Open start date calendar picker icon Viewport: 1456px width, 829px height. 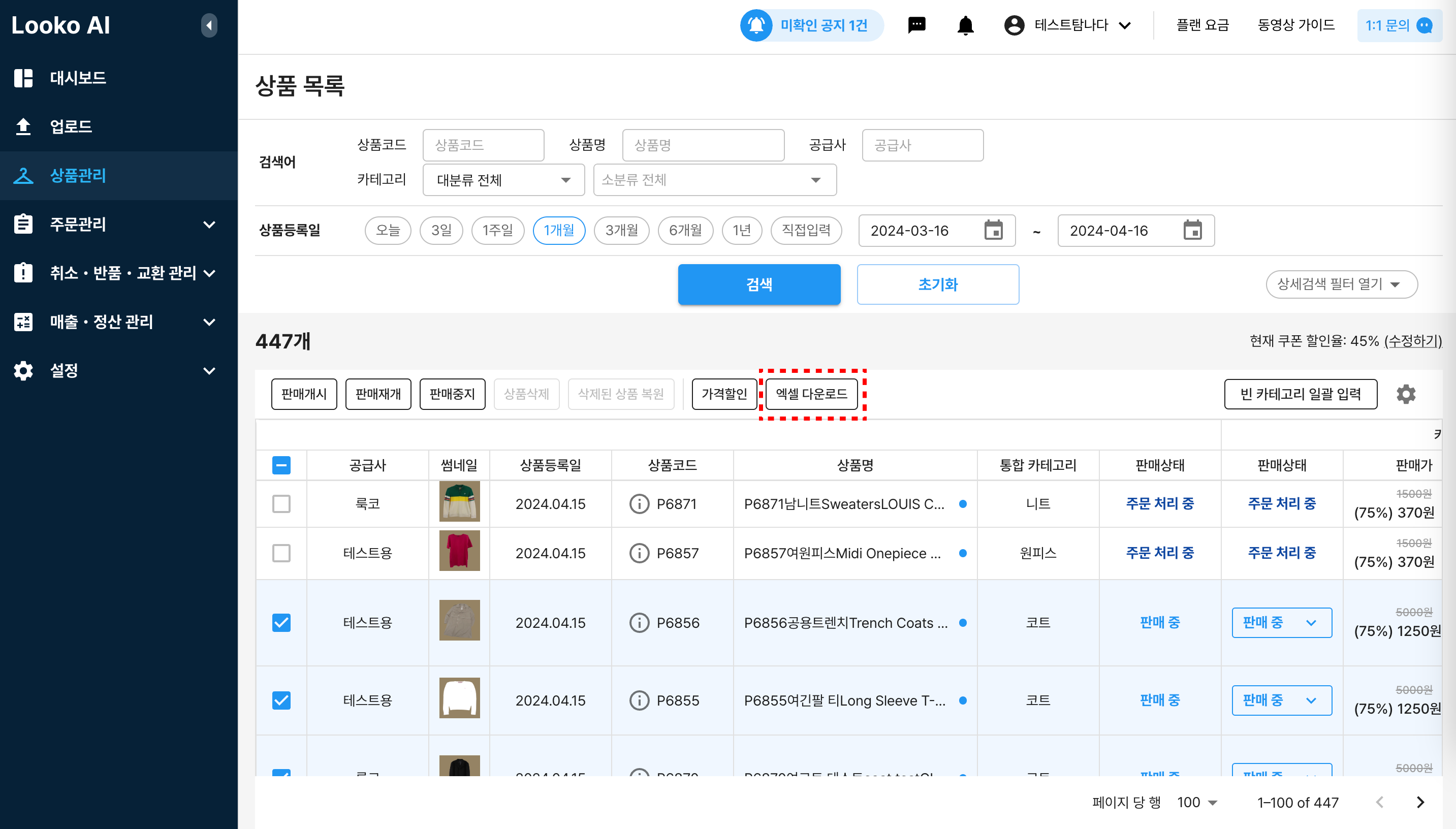[x=993, y=231]
